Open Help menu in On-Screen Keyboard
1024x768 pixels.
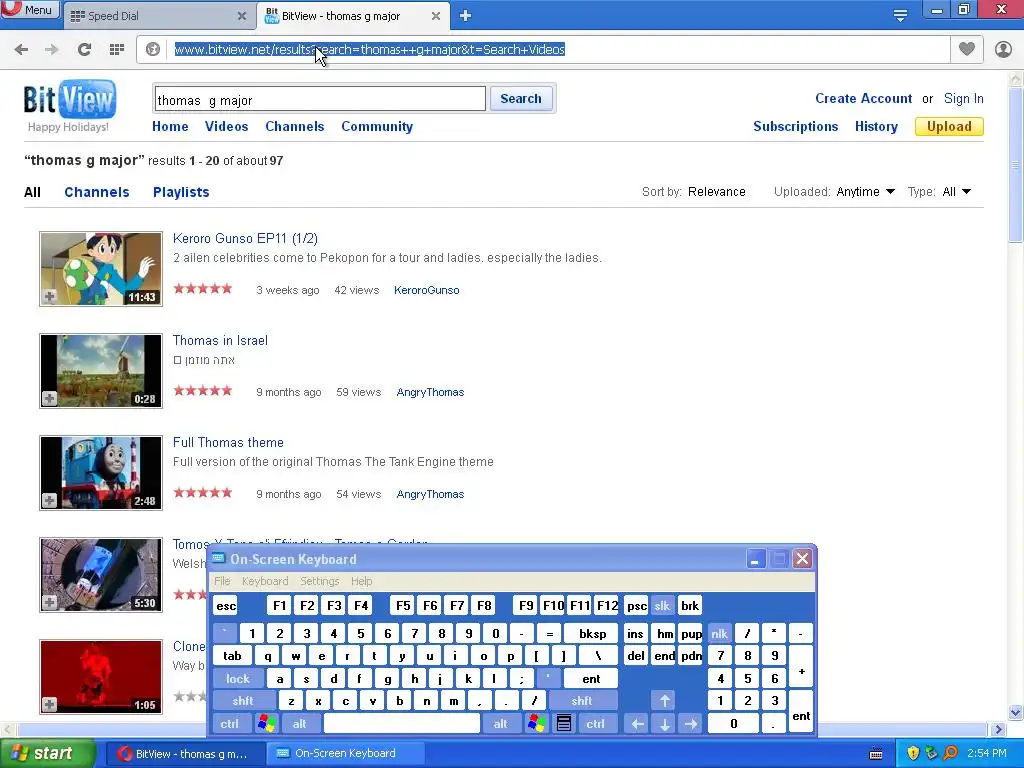point(361,581)
